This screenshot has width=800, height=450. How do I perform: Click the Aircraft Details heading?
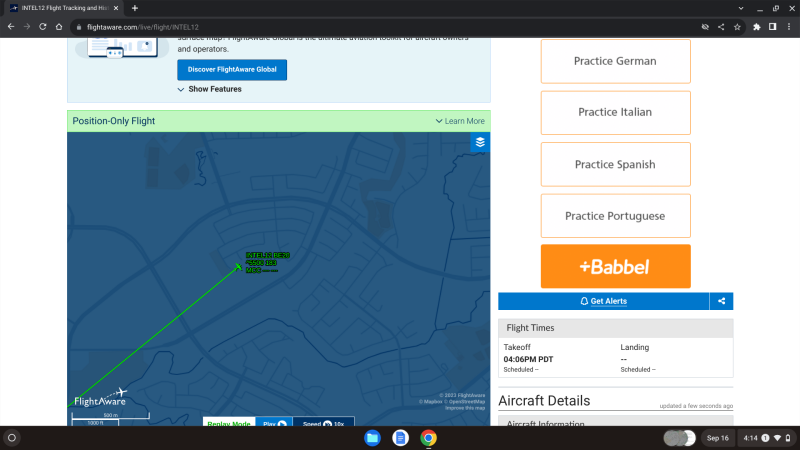544,401
